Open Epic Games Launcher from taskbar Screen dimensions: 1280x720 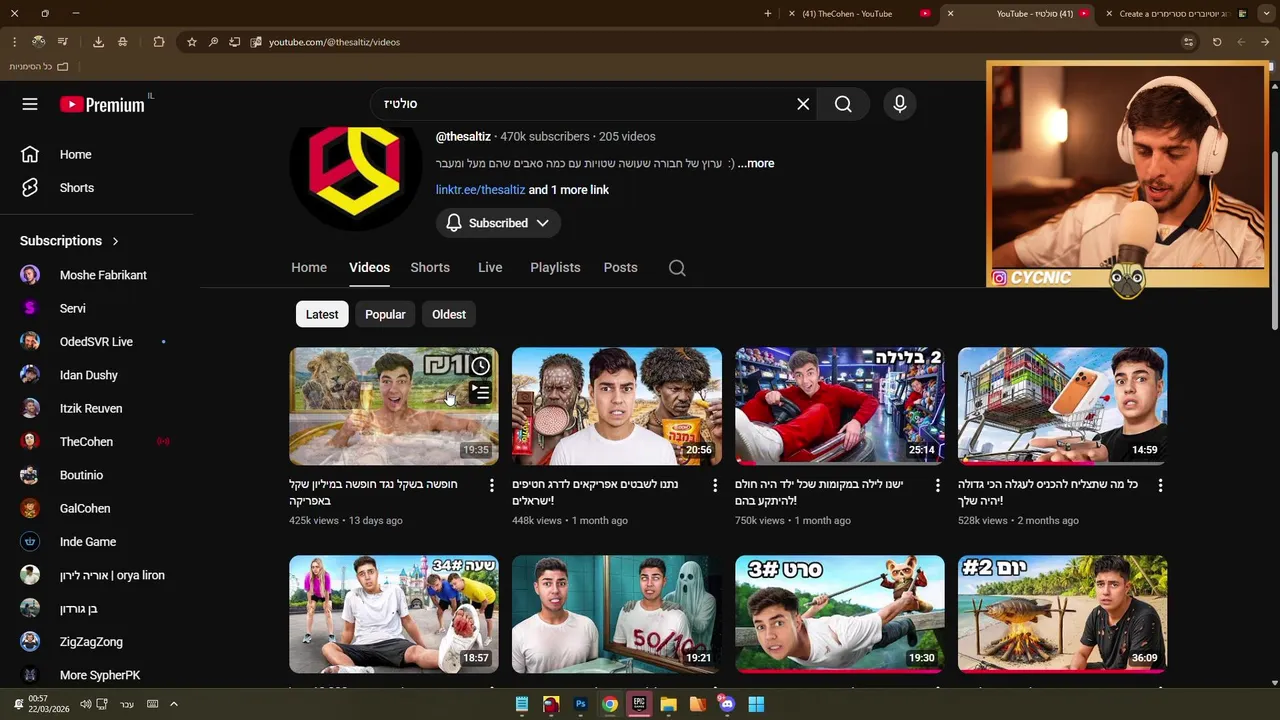[639, 704]
